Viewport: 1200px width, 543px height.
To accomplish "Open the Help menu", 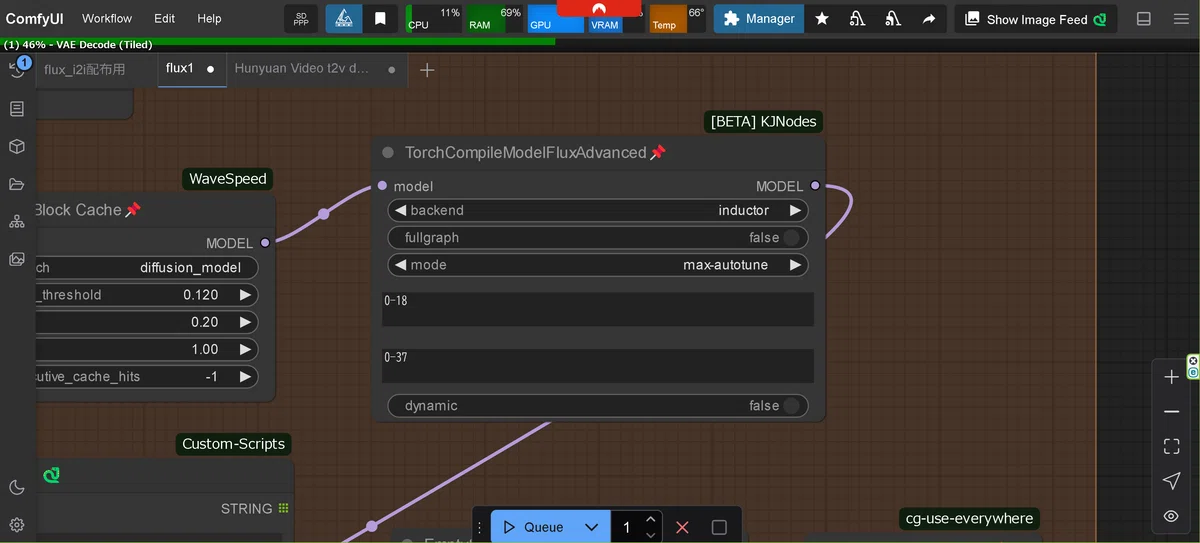I will point(209,19).
